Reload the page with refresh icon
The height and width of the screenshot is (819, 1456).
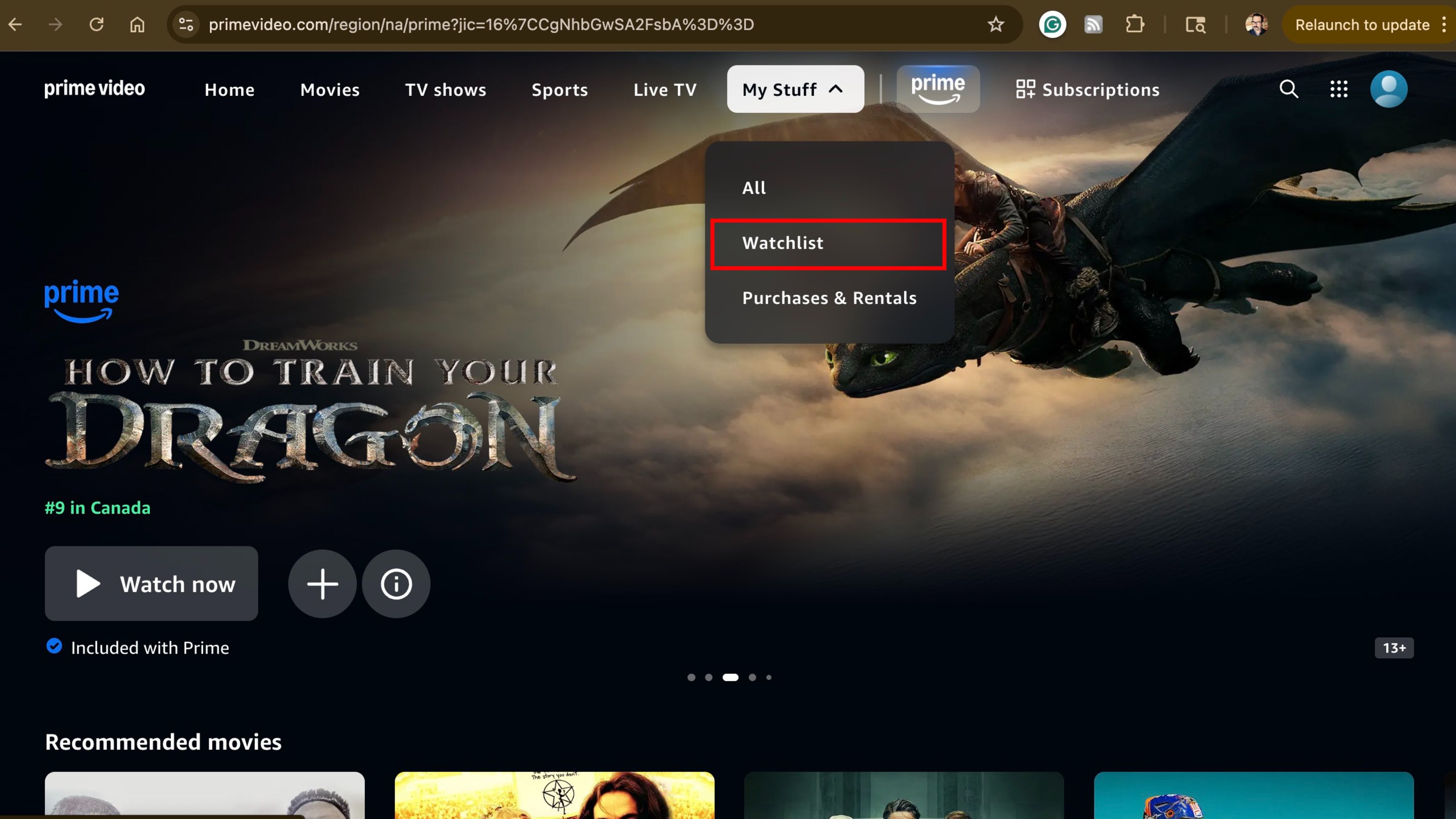97,24
